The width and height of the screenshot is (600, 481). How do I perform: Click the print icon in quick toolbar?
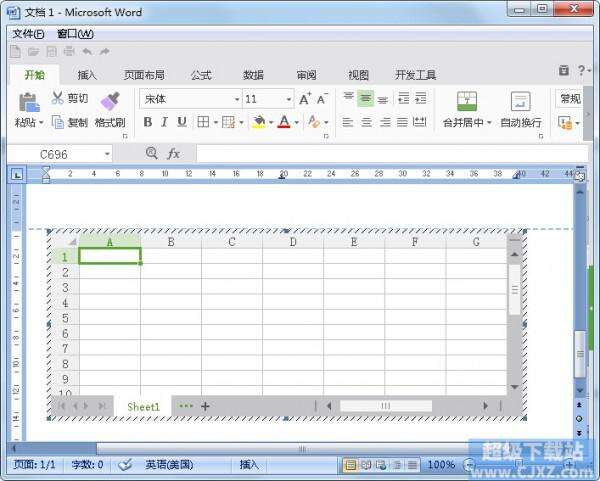point(69,51)
